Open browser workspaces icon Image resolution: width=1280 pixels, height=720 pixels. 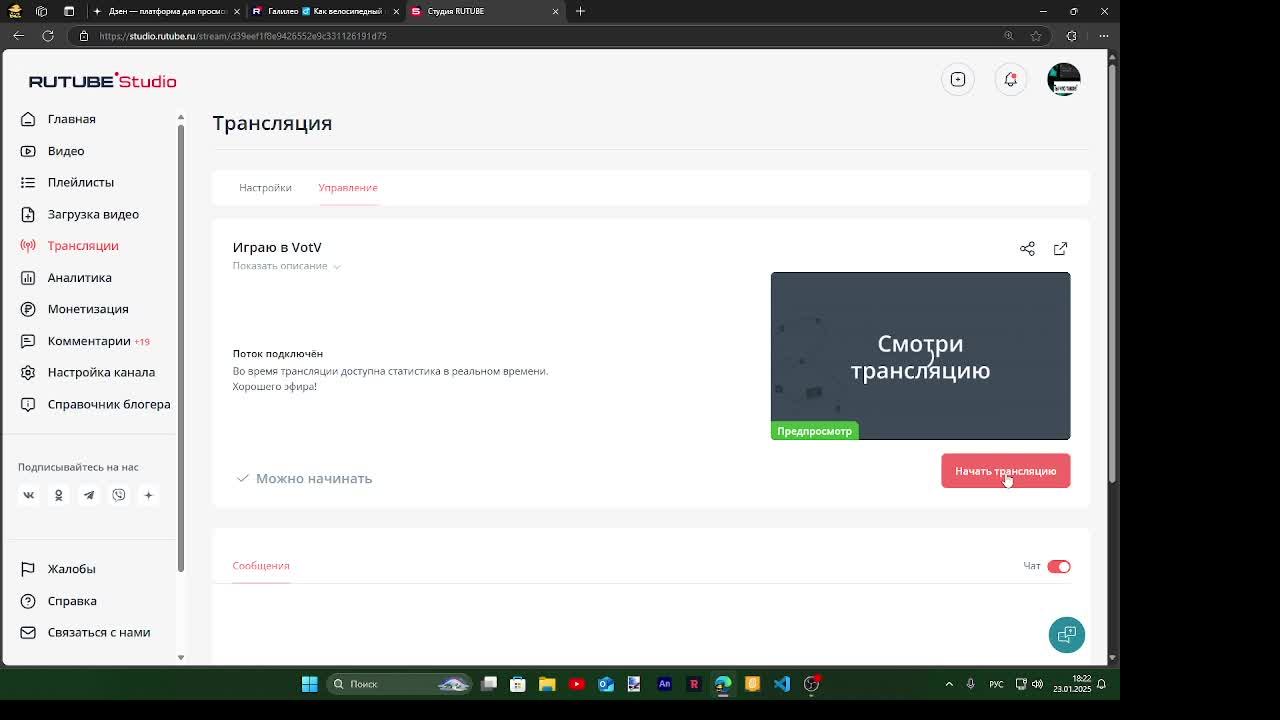click(x=42, y=11)
